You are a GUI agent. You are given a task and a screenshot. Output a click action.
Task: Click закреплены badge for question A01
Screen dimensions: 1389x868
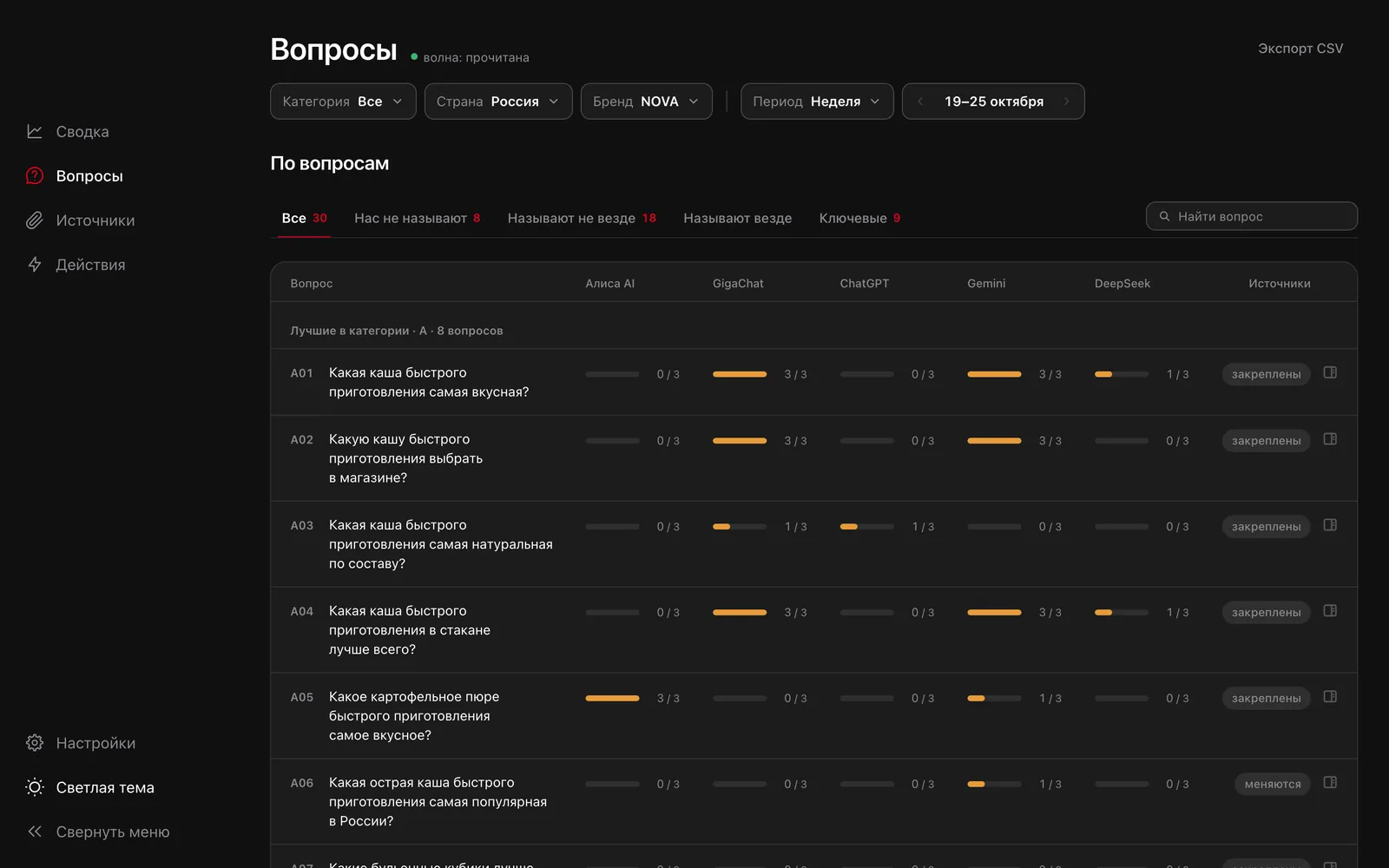1267,374
